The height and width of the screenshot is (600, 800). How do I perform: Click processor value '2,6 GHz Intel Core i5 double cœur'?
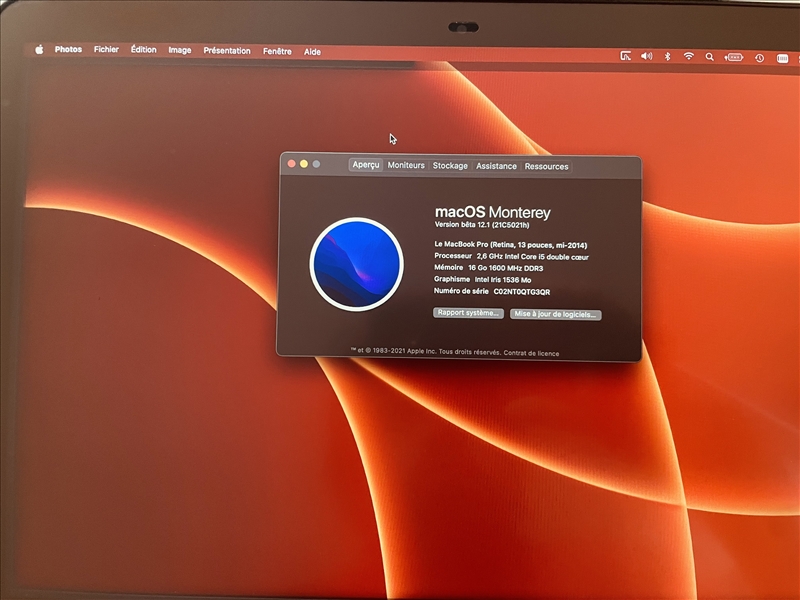pos(532,257)
